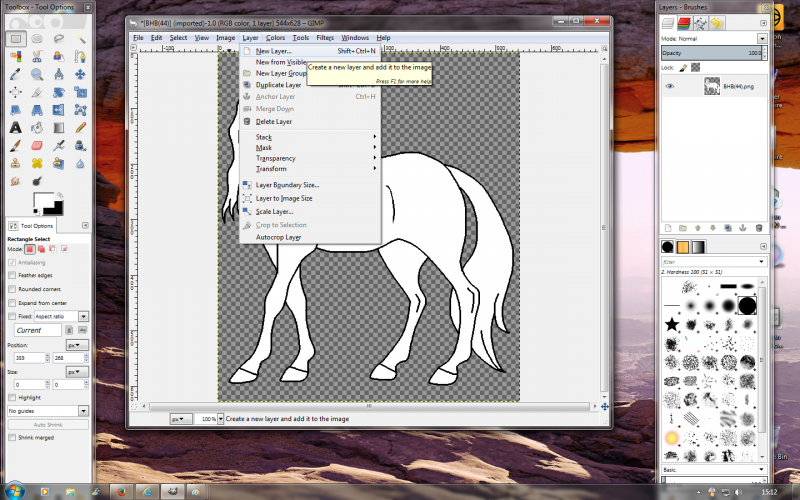This screenshot has height=500, width=800.
Task: Select the Rotate tool
Action: pyautogui.click(x=59, y=92)
